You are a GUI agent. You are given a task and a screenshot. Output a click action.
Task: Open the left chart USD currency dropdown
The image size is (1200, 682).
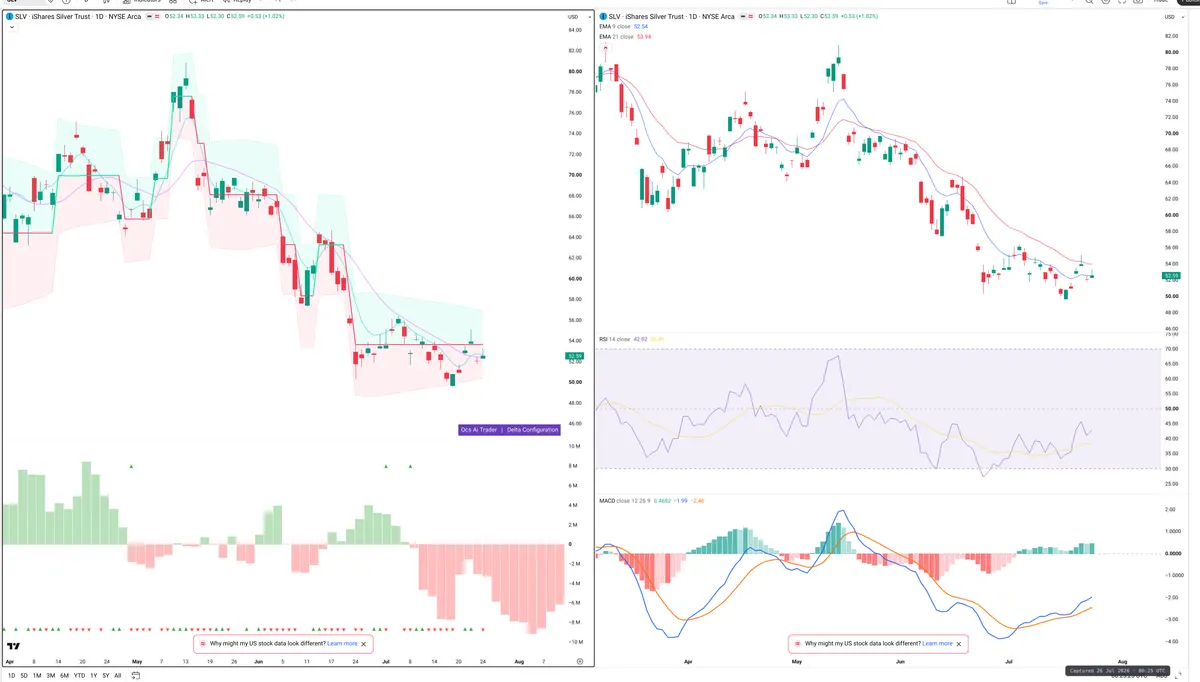click(578, 16)
